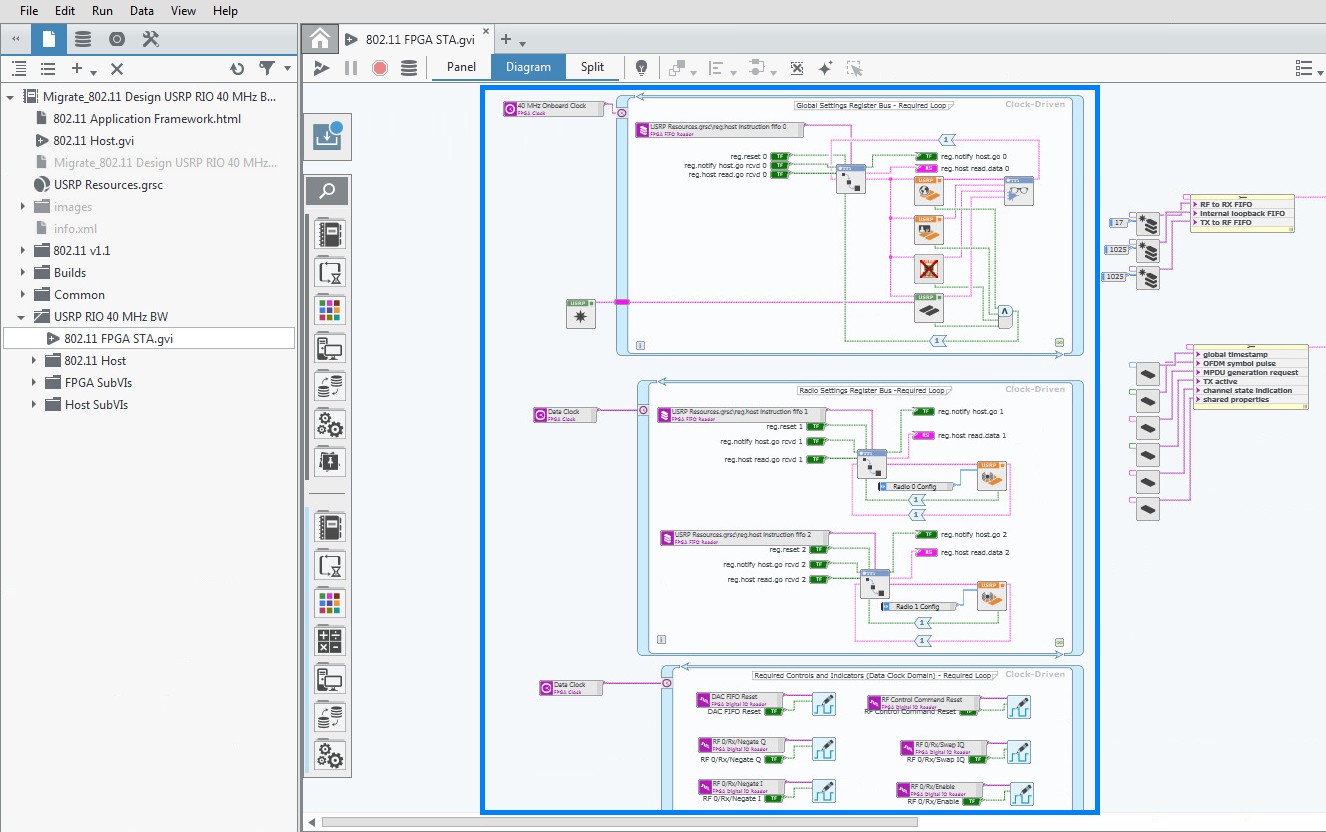
Task: Pause execution of the VI
Action: click(x=351, y=68)
